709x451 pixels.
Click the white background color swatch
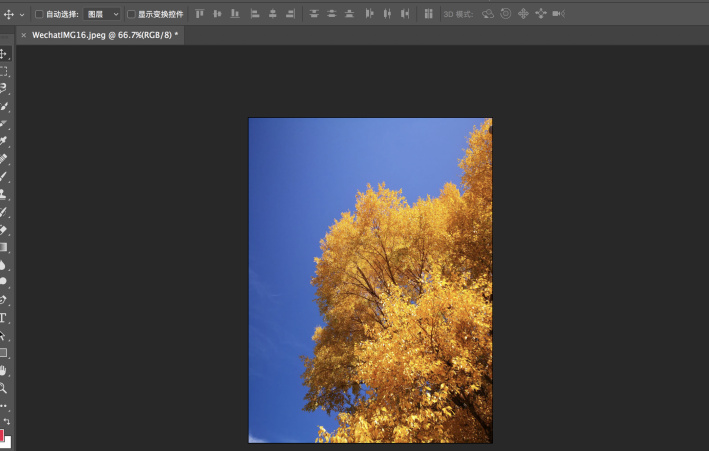pos(7,442)
